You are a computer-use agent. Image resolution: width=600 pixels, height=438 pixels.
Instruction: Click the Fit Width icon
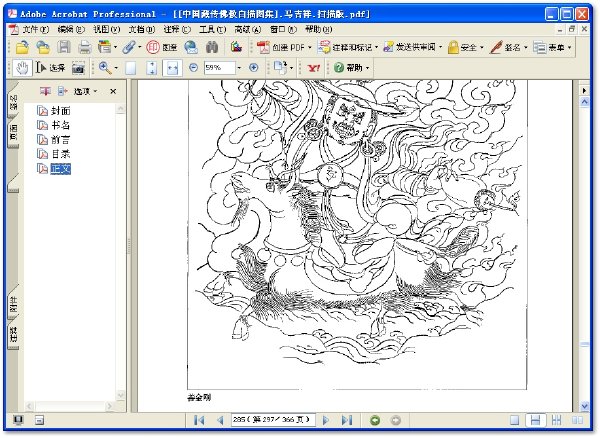[x=172, y=68]
